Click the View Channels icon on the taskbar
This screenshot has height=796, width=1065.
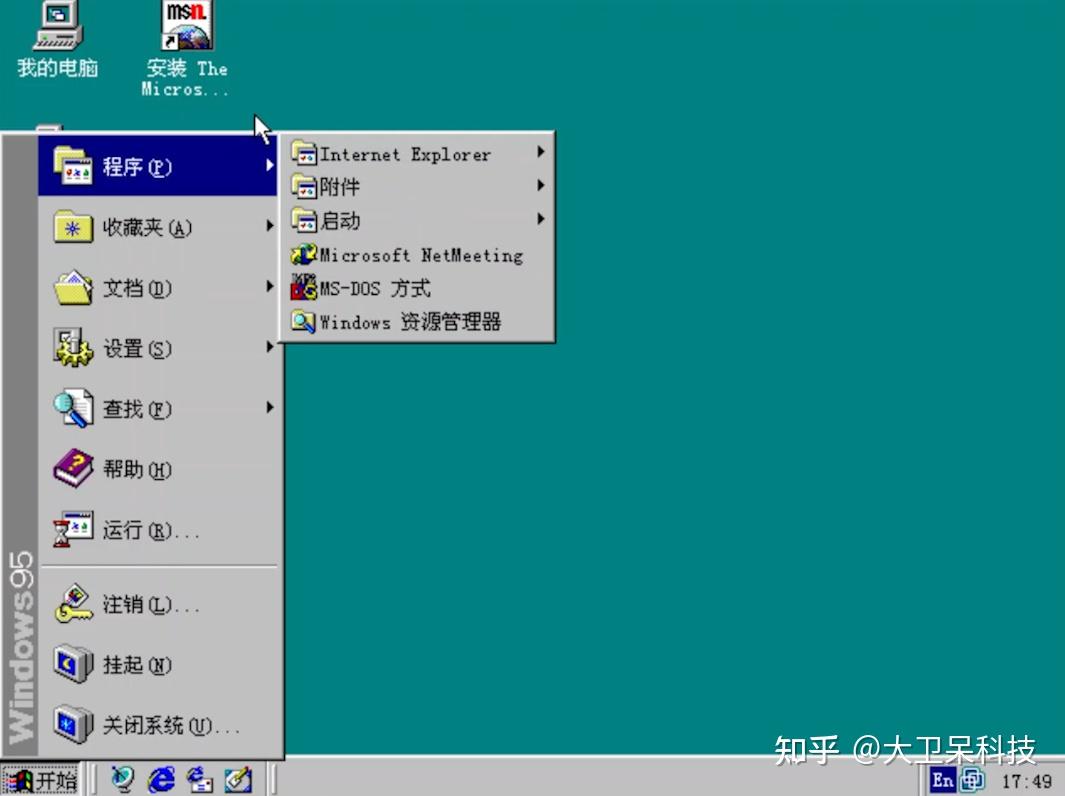(238, 779)
